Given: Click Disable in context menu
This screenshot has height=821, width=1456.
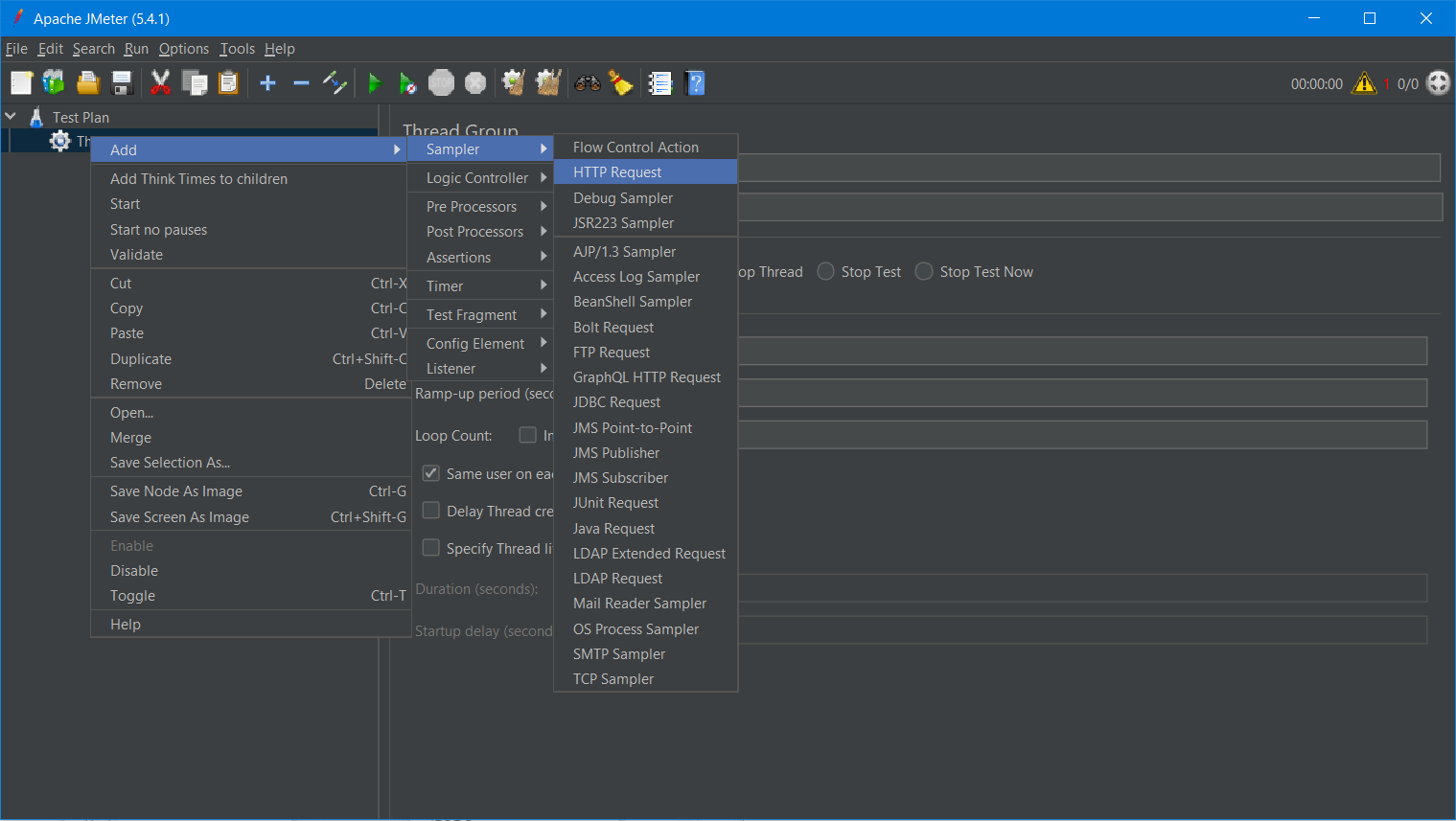Looking at the screenshot, I should [250, 571].
